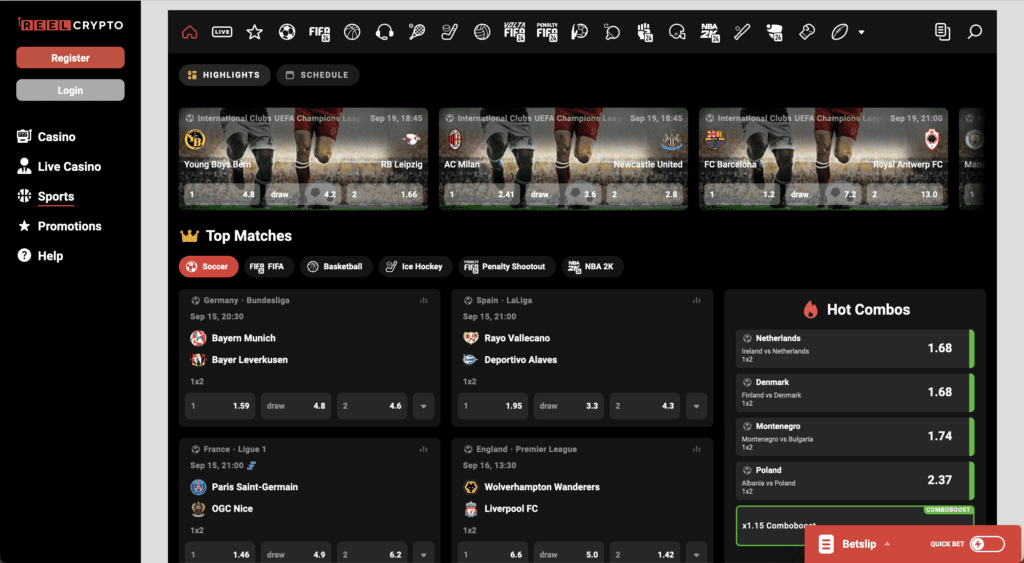Bet 1.2 on FC Barcelona win
The height and width of the screenshot is (563, 1024).
point(741,194)
